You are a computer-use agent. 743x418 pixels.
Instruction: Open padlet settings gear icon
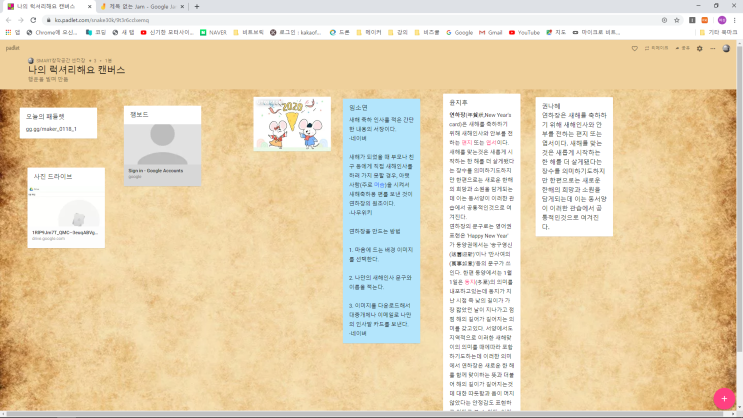click(699, 48)
